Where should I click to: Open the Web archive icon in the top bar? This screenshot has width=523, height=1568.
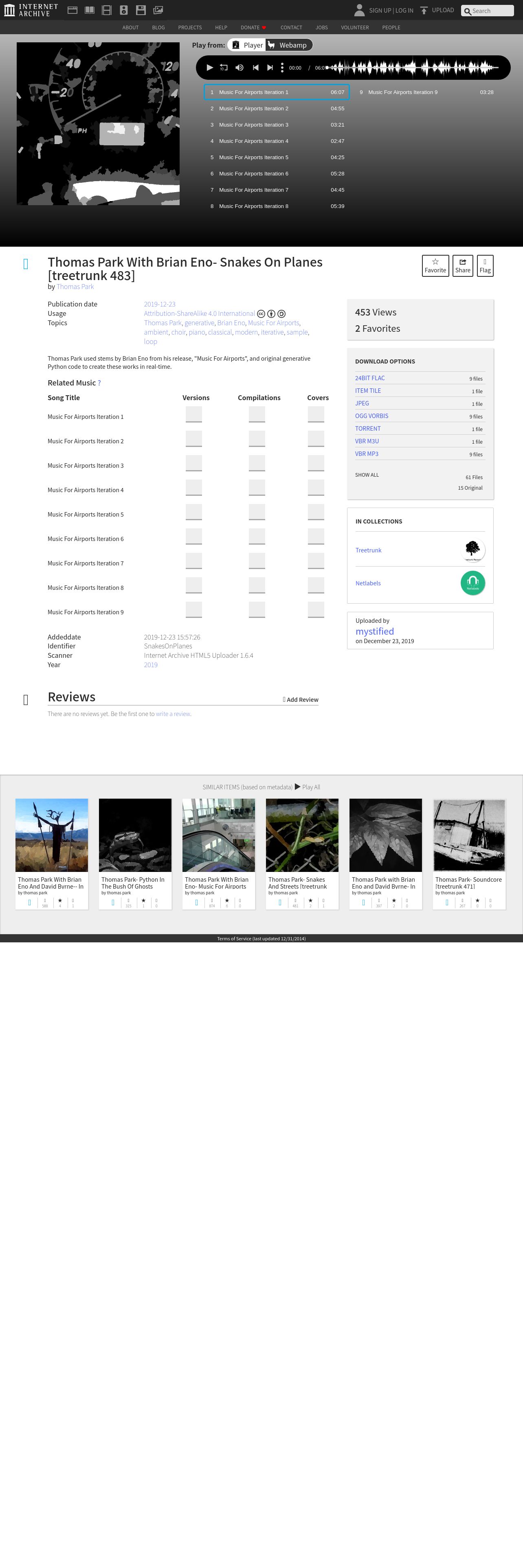73,10
